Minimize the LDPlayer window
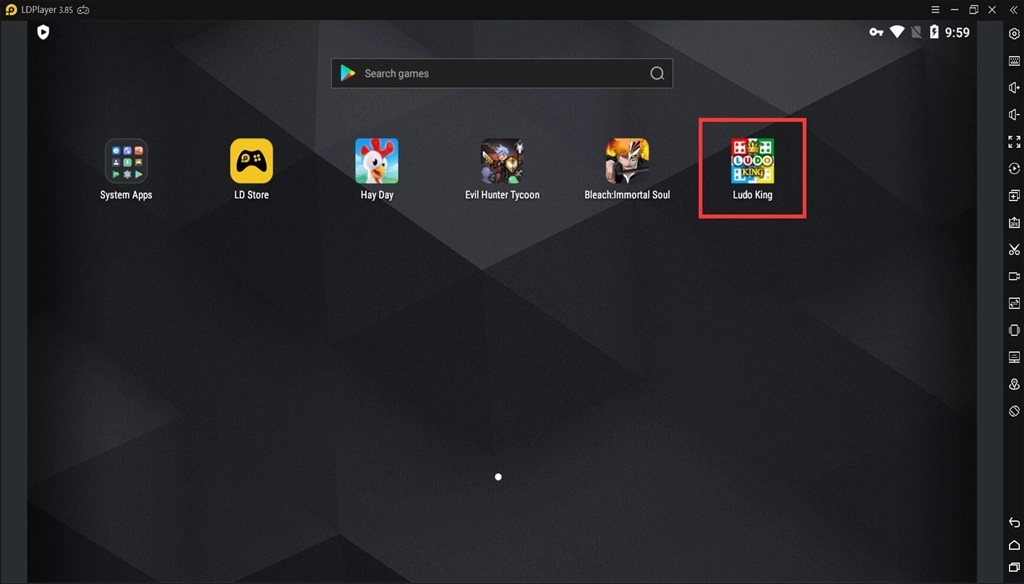This screenshot has width=1024, height=584. coord(954,10)
